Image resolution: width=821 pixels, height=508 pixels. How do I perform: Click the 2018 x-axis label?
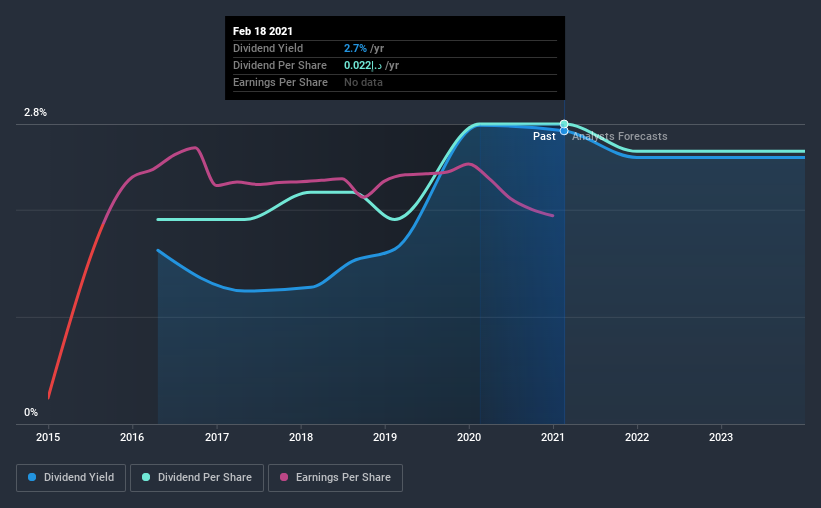(301, 437)
